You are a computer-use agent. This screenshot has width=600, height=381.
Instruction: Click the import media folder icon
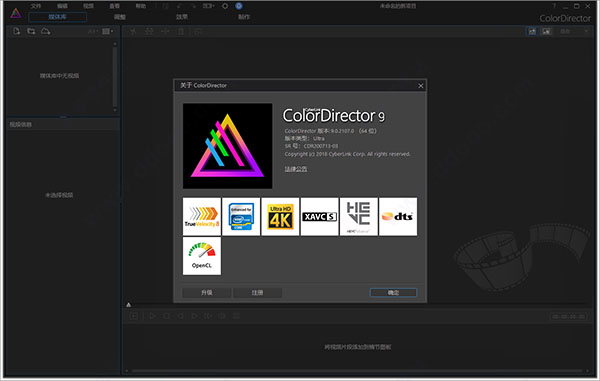(x=31, y=31)
